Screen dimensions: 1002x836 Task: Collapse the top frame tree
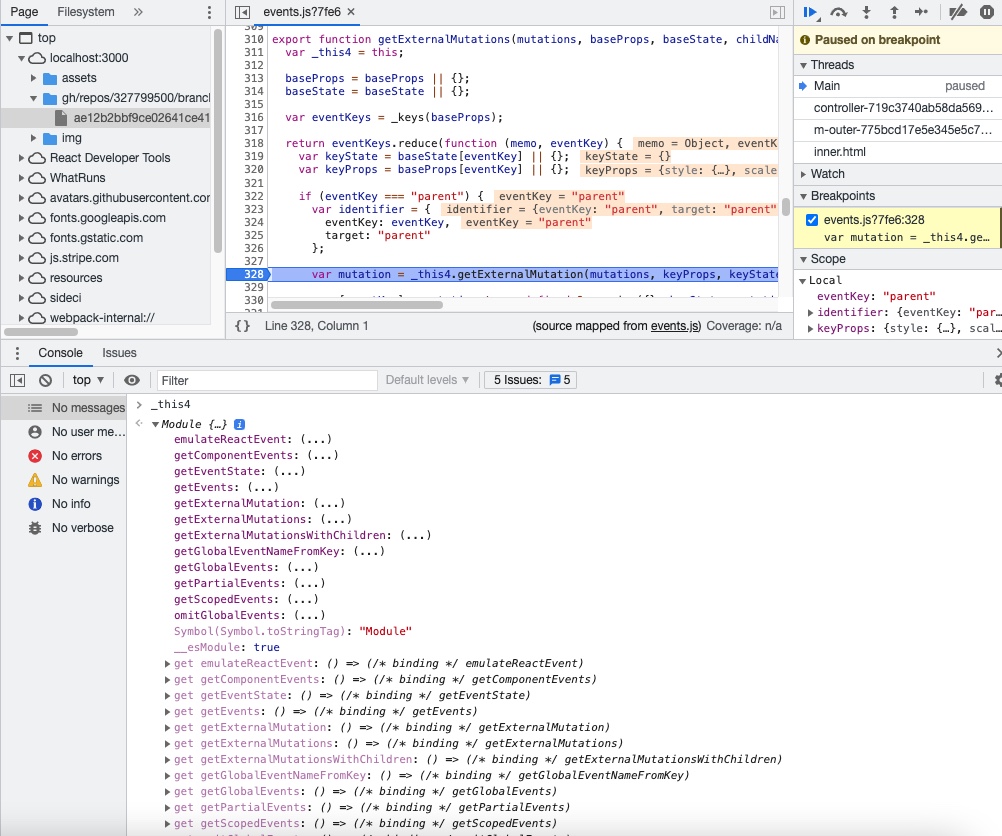click(10, 38)
